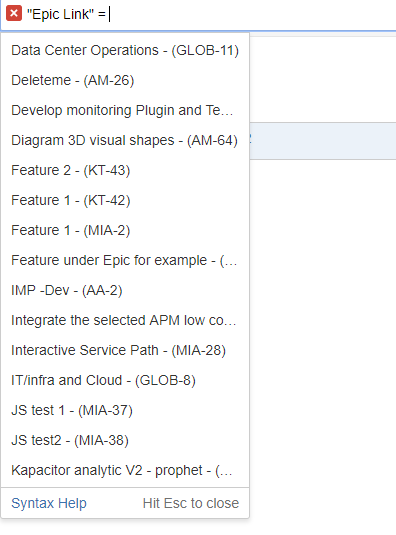The image size is (396, 535).
Task: Select Integrate the selected APM suggestion
Action: point(125,320)
